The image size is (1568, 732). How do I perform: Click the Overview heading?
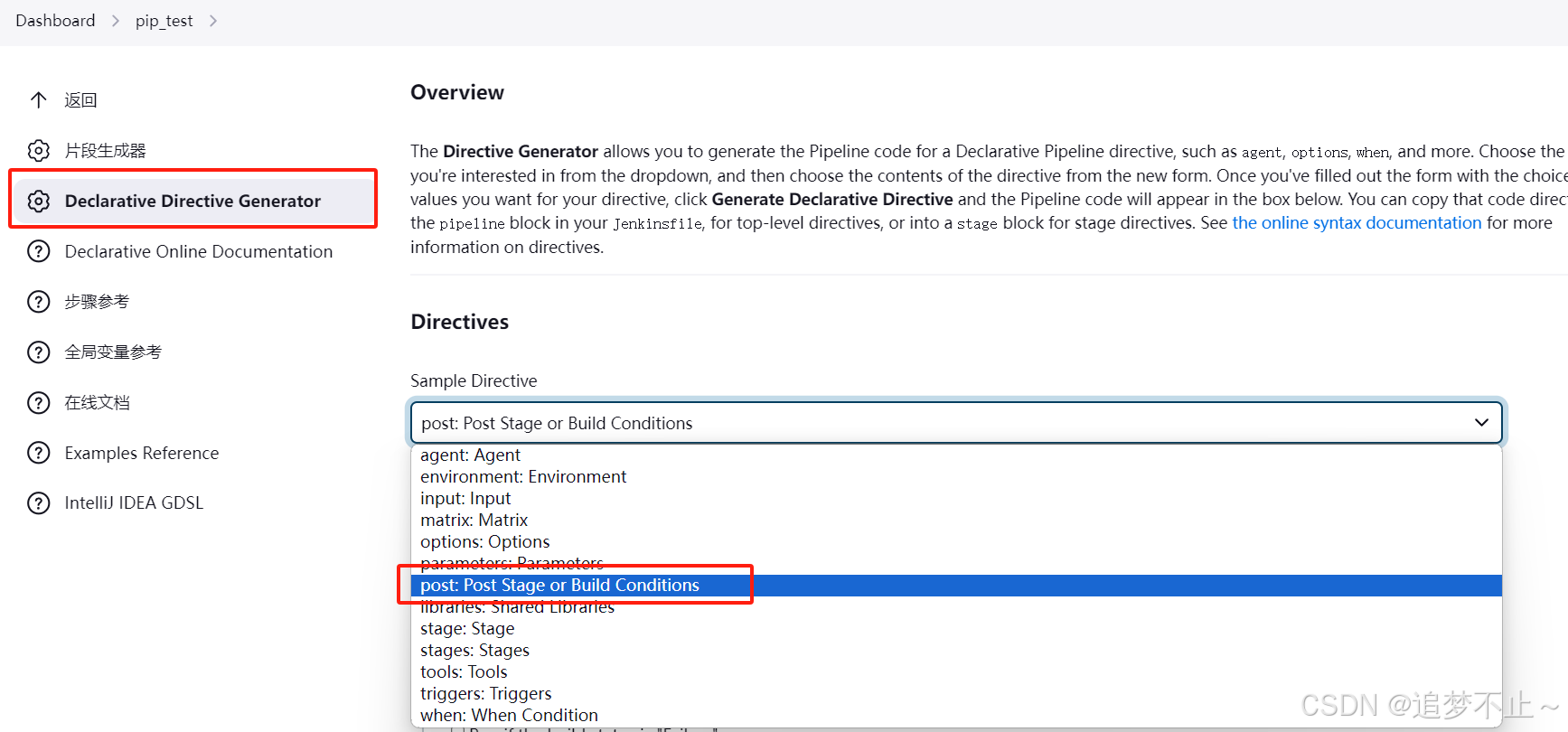tap(457, 92)
